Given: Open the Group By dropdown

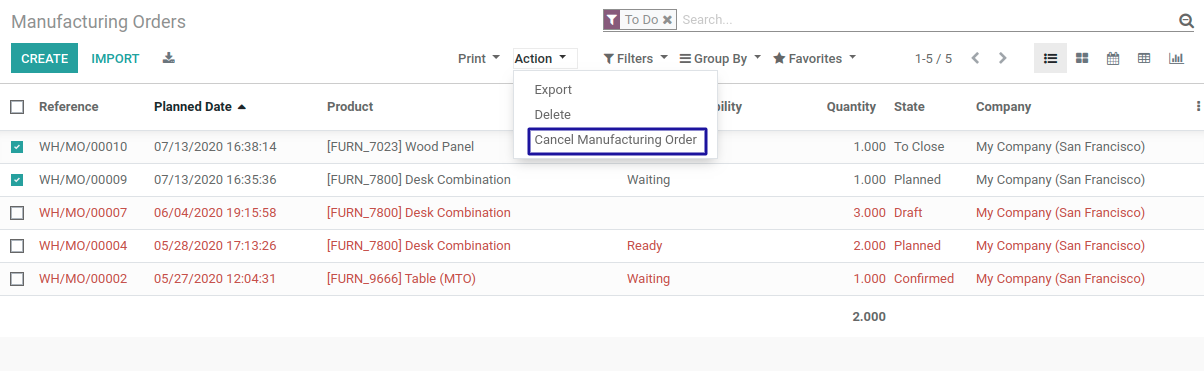Looking at the screenshot, I should [x=720, y=59].
